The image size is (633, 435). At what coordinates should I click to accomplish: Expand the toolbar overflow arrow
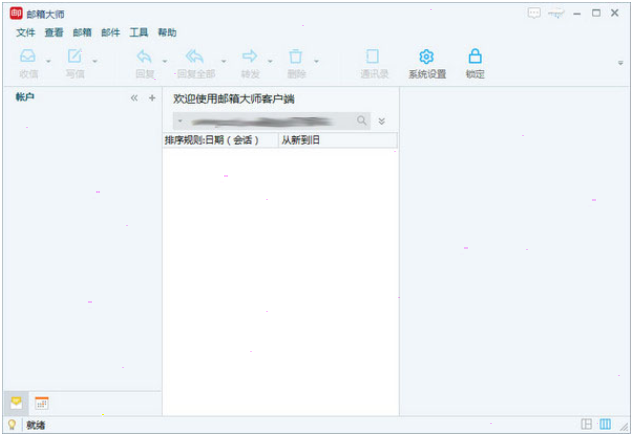pyautogui.click(x=620, y=63)
